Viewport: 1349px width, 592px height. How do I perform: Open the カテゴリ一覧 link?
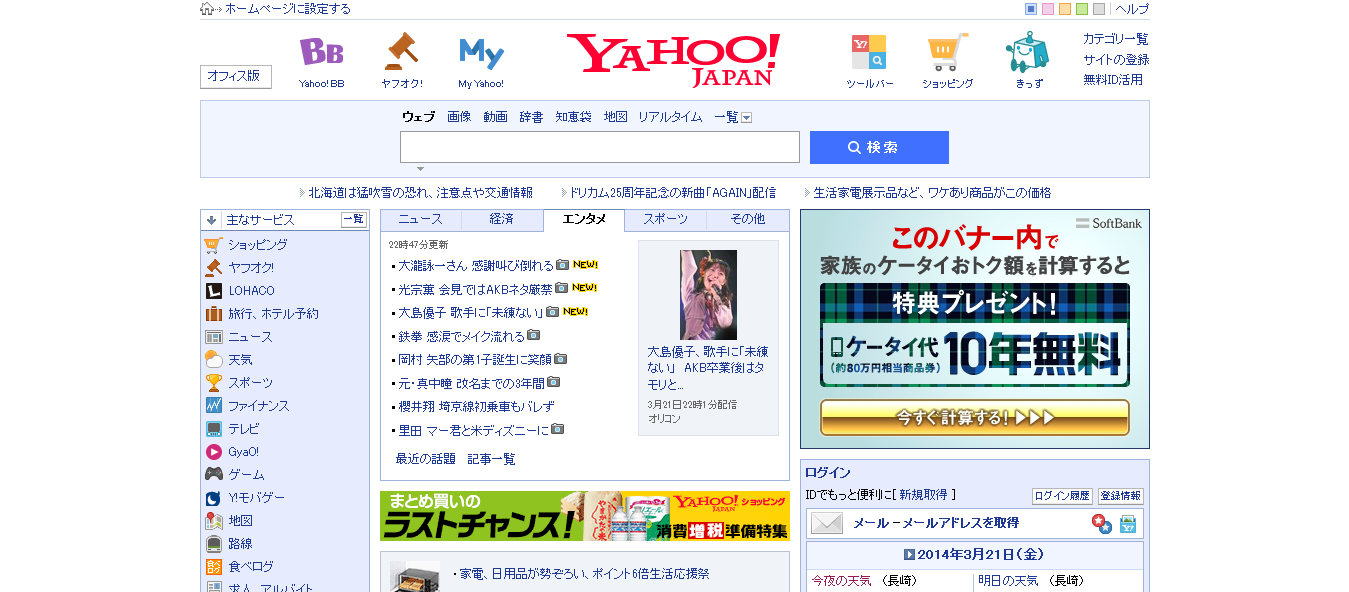[1116, 39]
